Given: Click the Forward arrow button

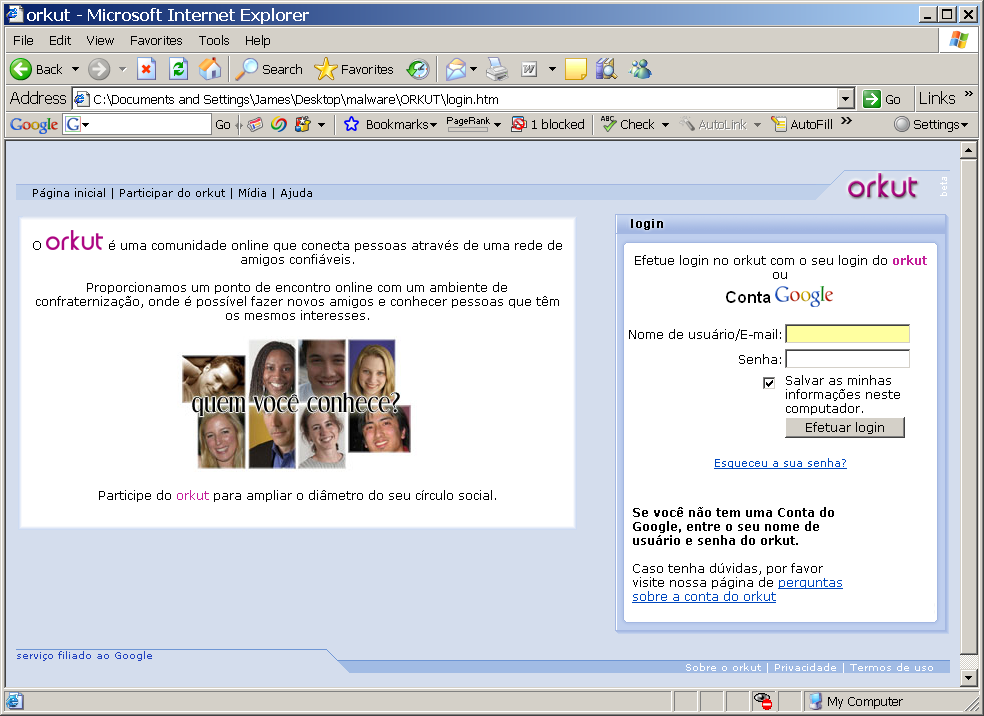Looking at the screenshot, I should [99, 69].
